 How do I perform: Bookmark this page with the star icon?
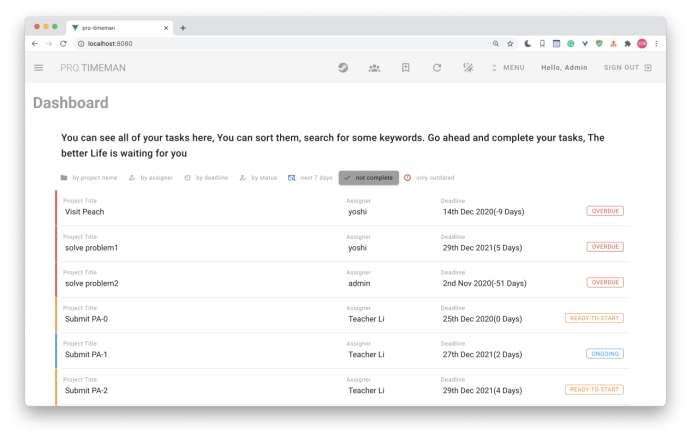point(511,44)
